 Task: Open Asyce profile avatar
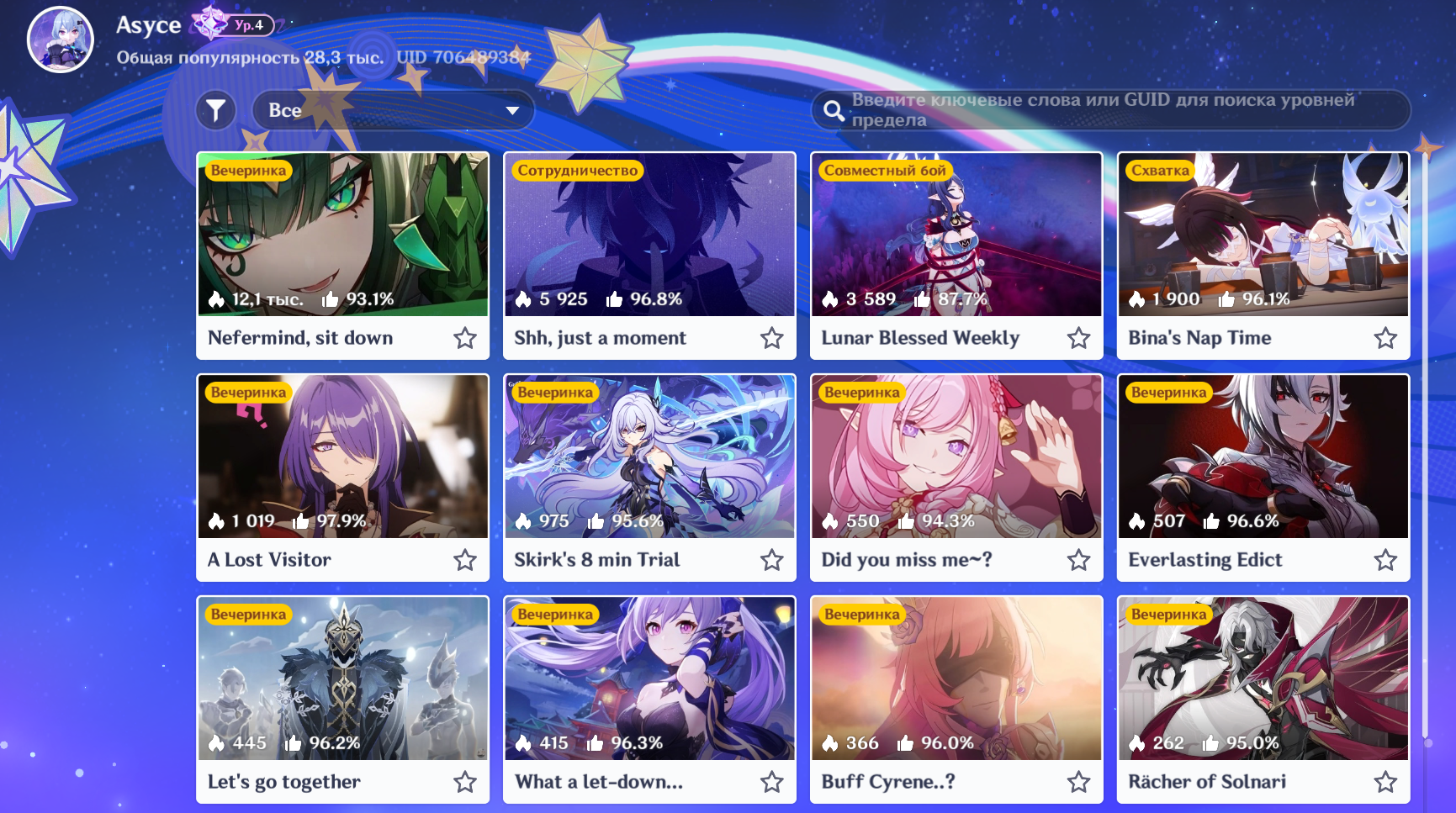[60, 40]
